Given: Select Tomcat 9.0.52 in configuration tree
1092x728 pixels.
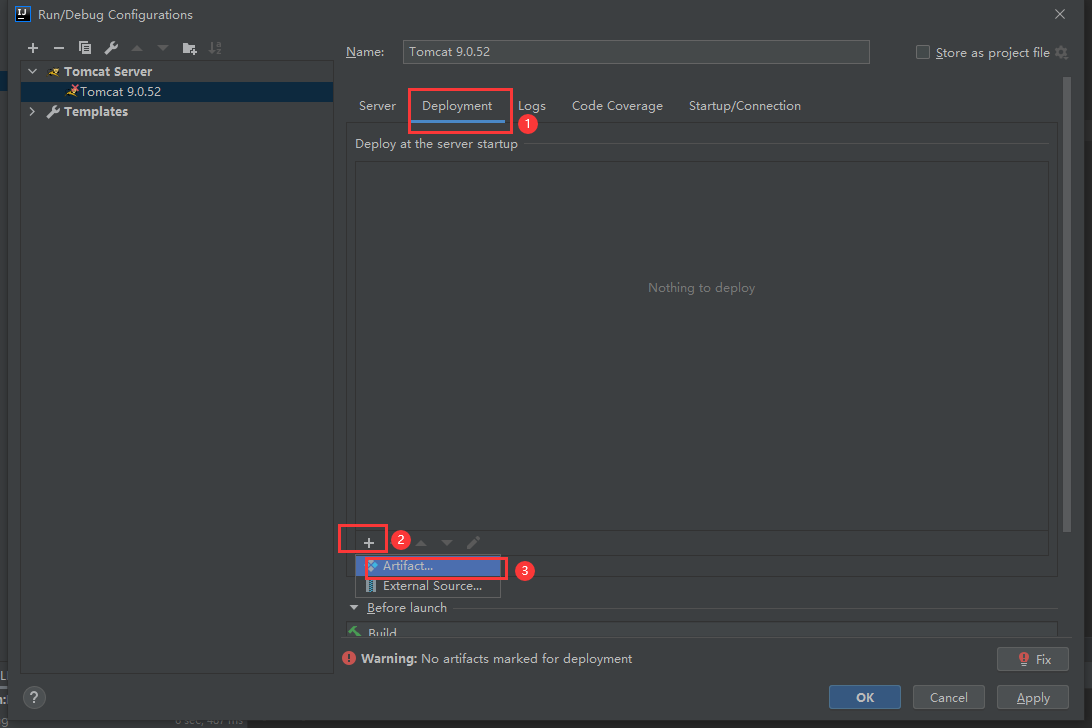Looking at the screenshot, I should pyautogui.click(x=177, y=91).
